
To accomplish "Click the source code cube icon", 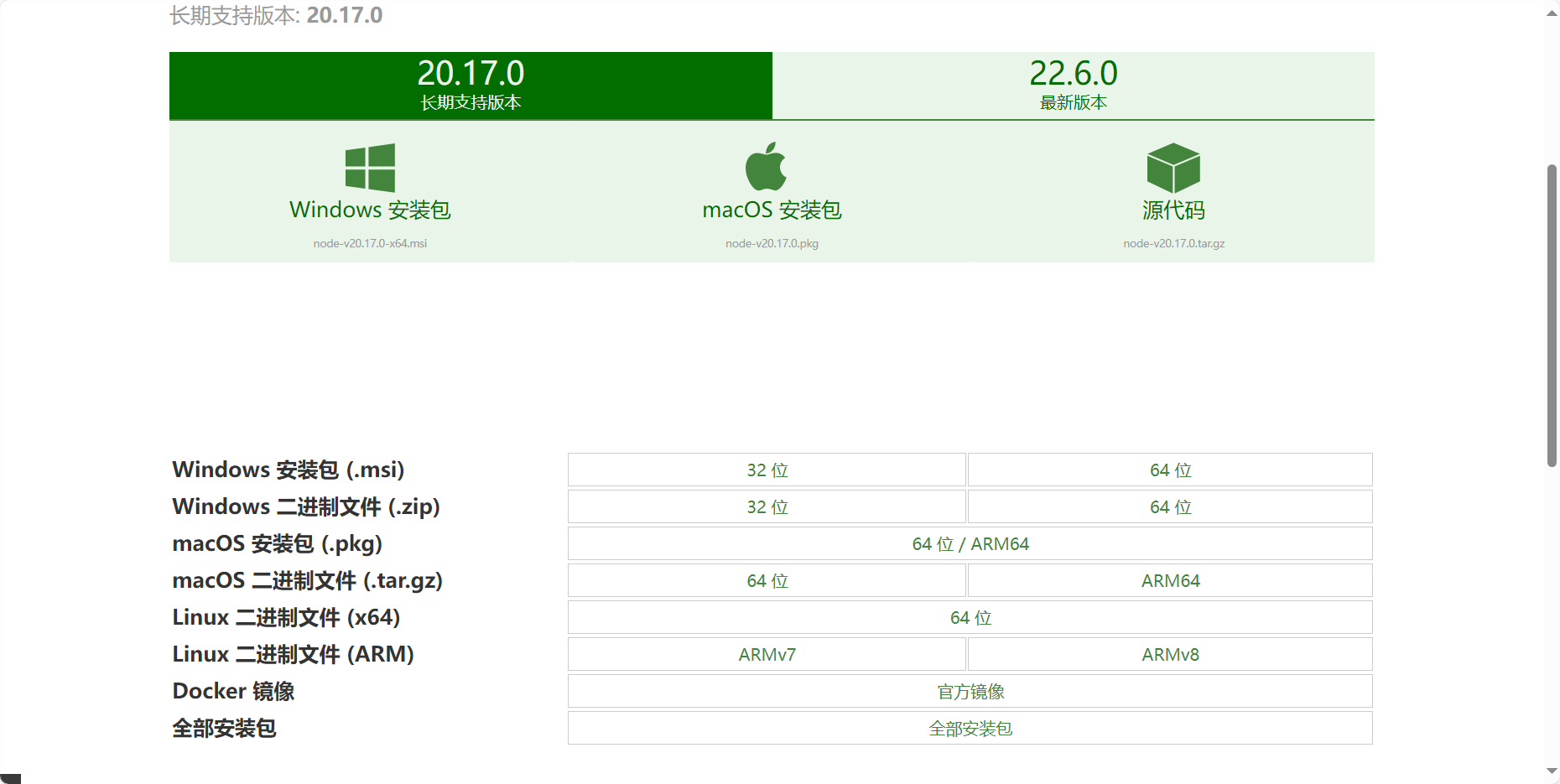I will click(x=1173, y=168).
